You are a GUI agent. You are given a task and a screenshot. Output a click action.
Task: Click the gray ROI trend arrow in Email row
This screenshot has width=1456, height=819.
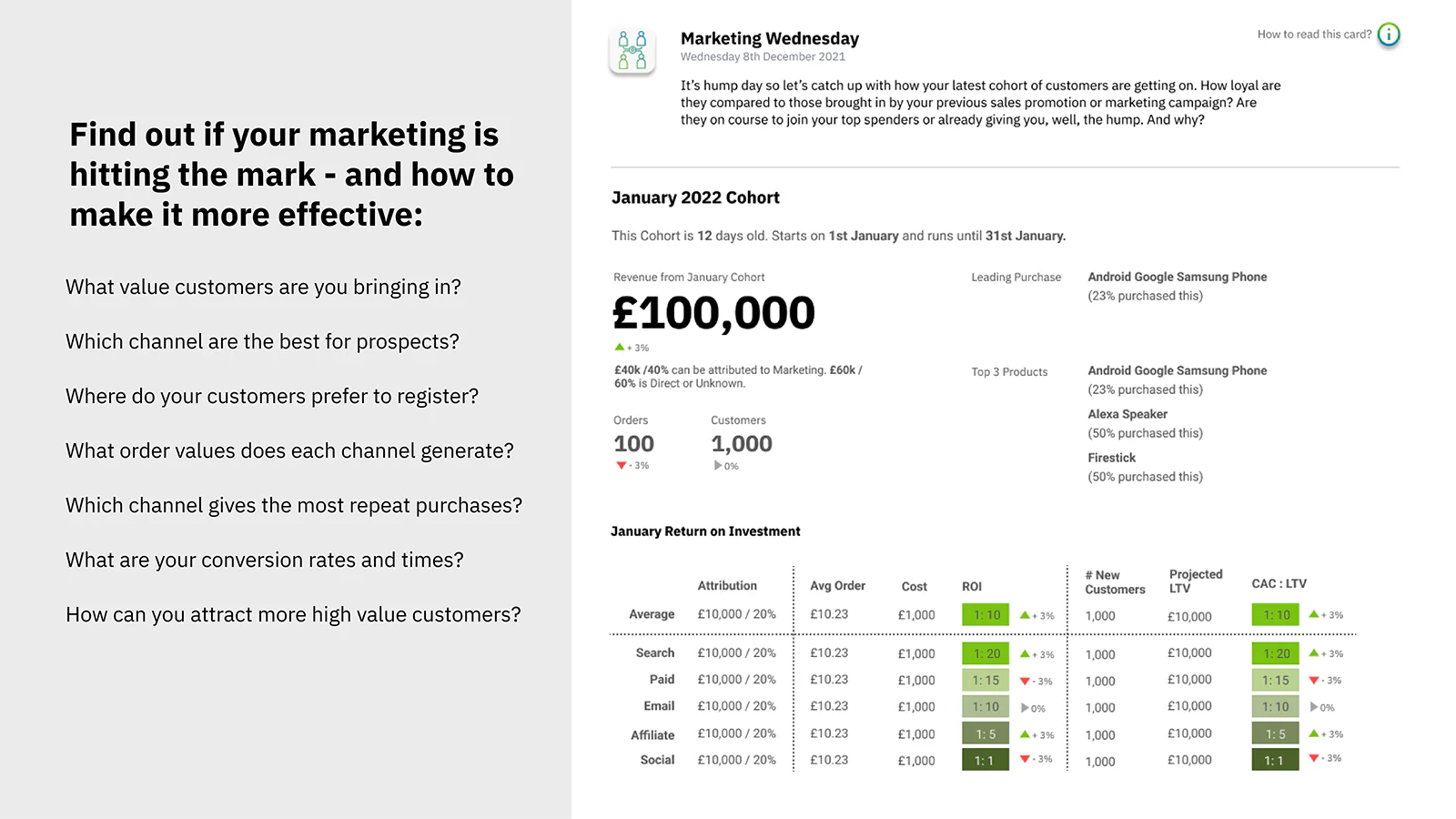1025,707
